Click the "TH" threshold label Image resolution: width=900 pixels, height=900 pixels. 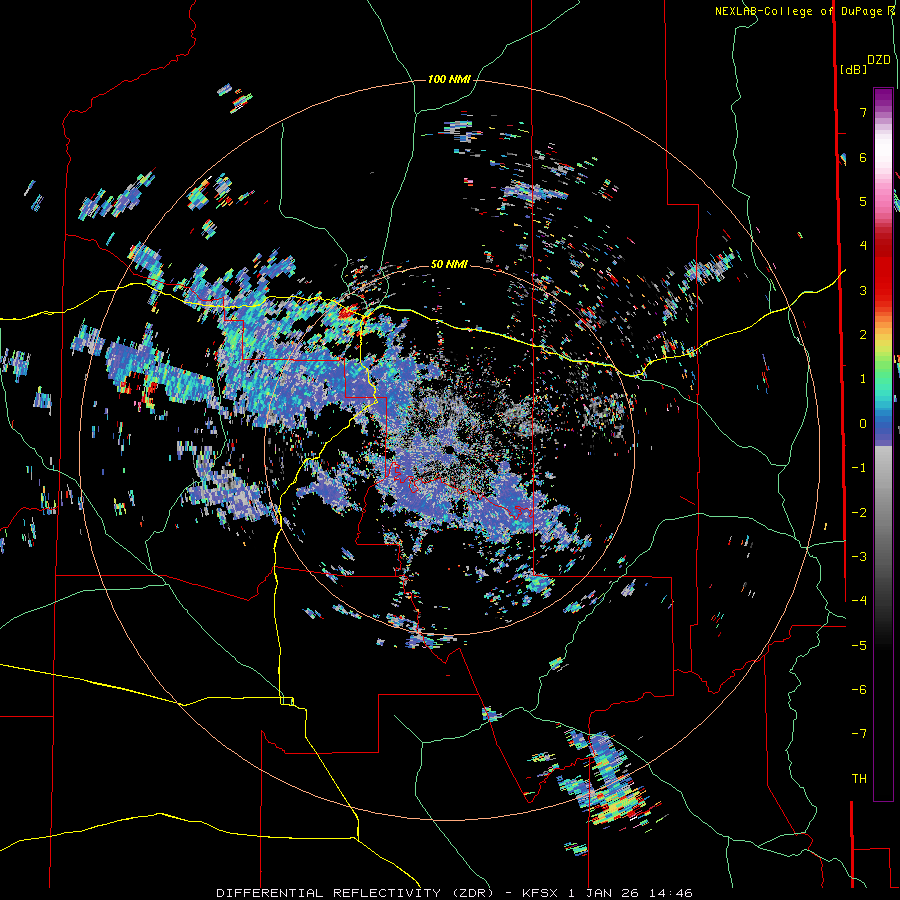click(859, 778)
